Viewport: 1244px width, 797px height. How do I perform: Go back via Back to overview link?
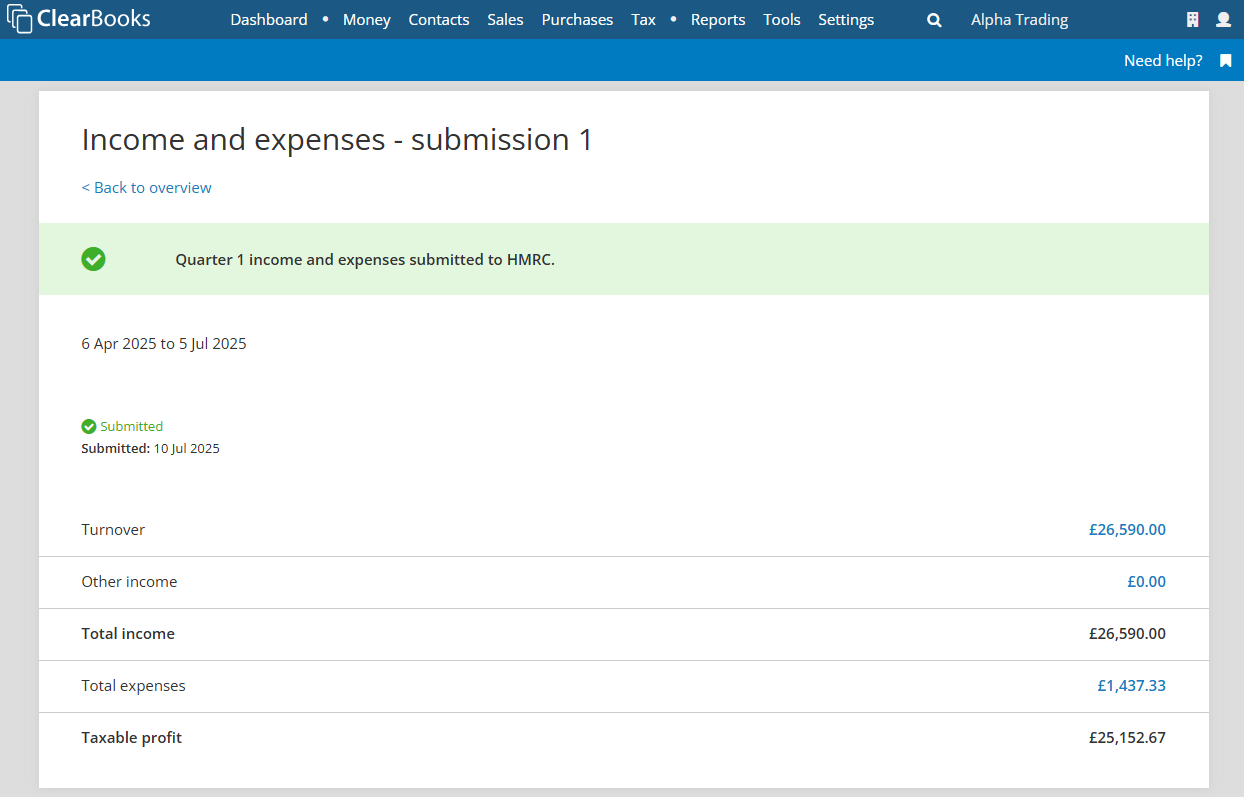(x=146, y=188)
